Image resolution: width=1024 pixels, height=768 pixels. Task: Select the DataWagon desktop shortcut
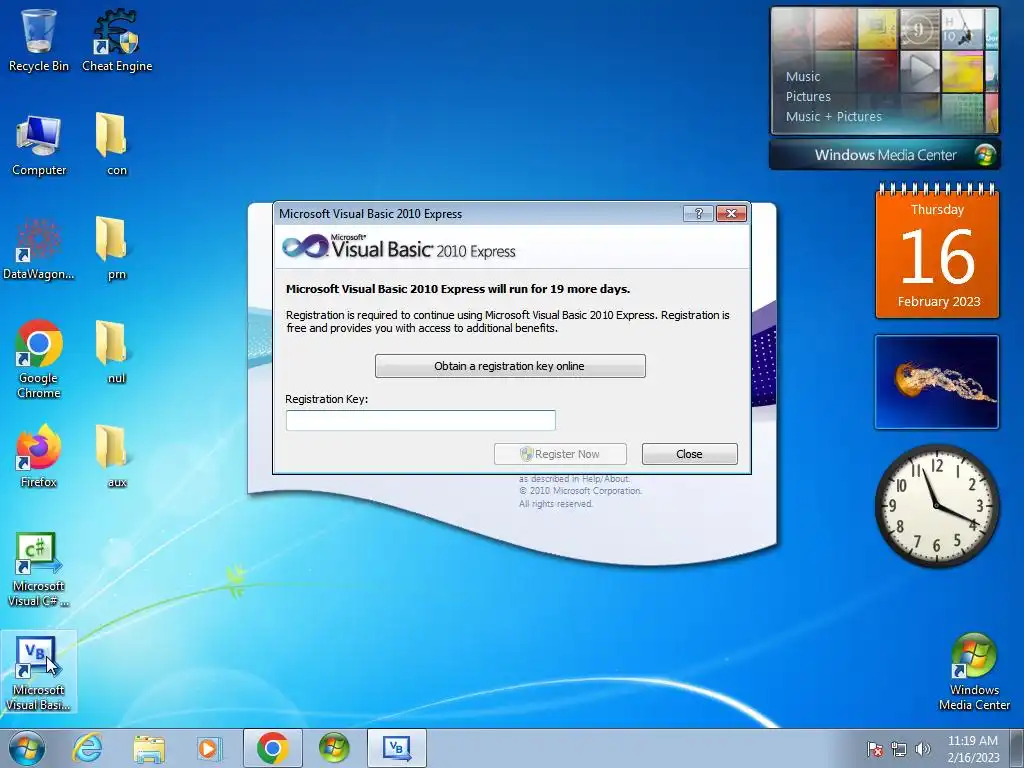39,248
